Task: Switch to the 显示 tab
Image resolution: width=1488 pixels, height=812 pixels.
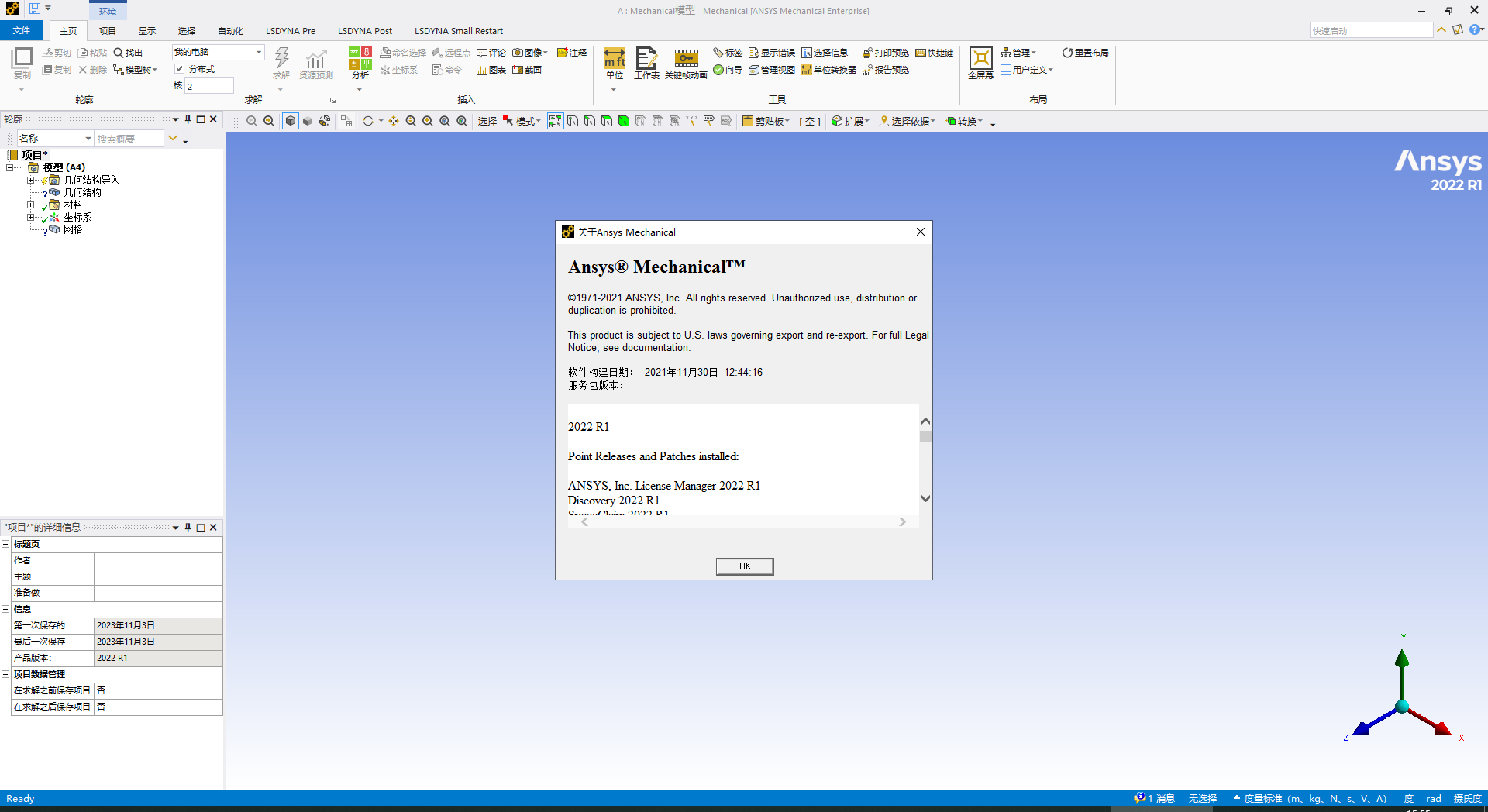Action: [x=147, y=31]
